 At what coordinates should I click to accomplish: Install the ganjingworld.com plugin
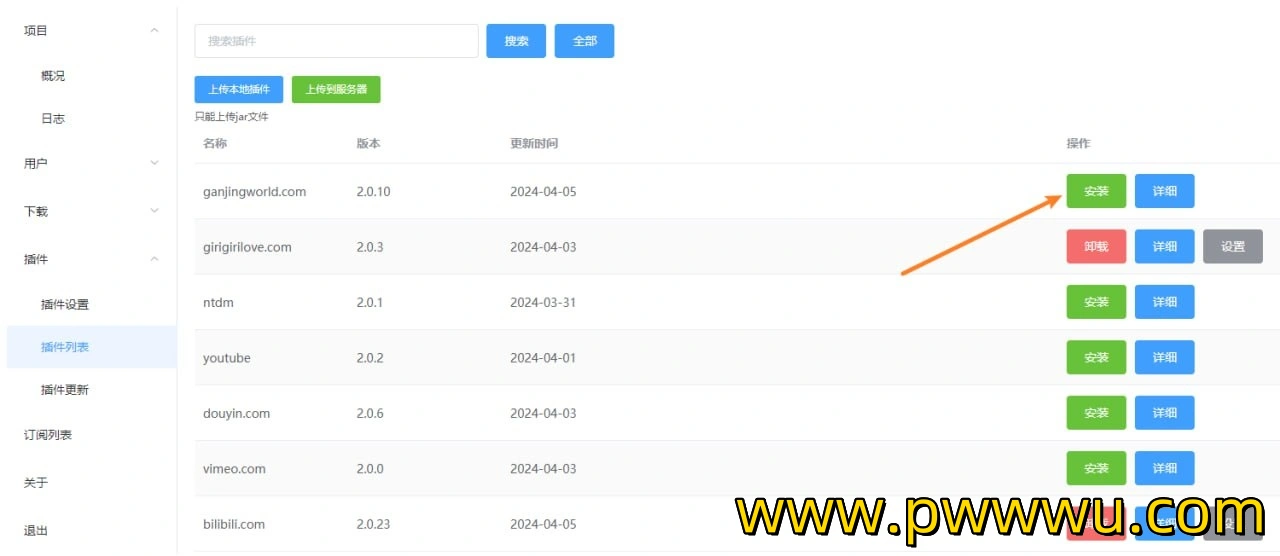pyautogui.click(x=1096, y=191)
